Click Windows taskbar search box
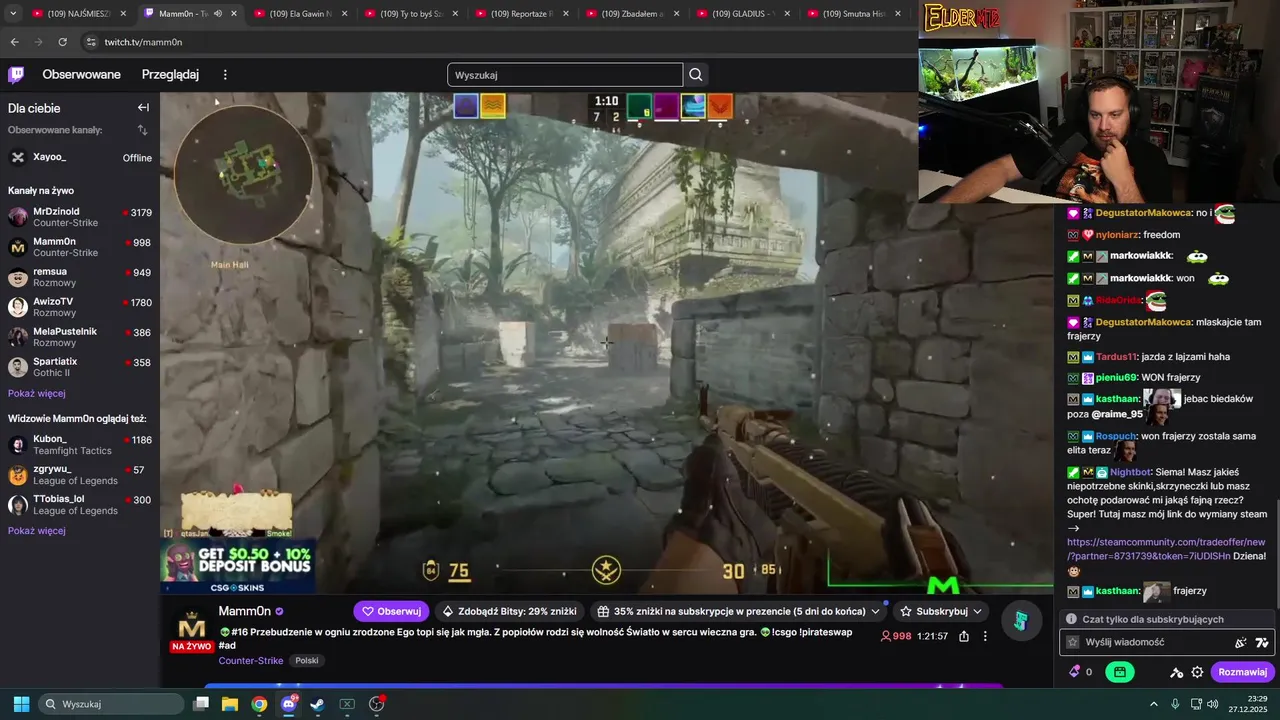 (x=110, y=704)
